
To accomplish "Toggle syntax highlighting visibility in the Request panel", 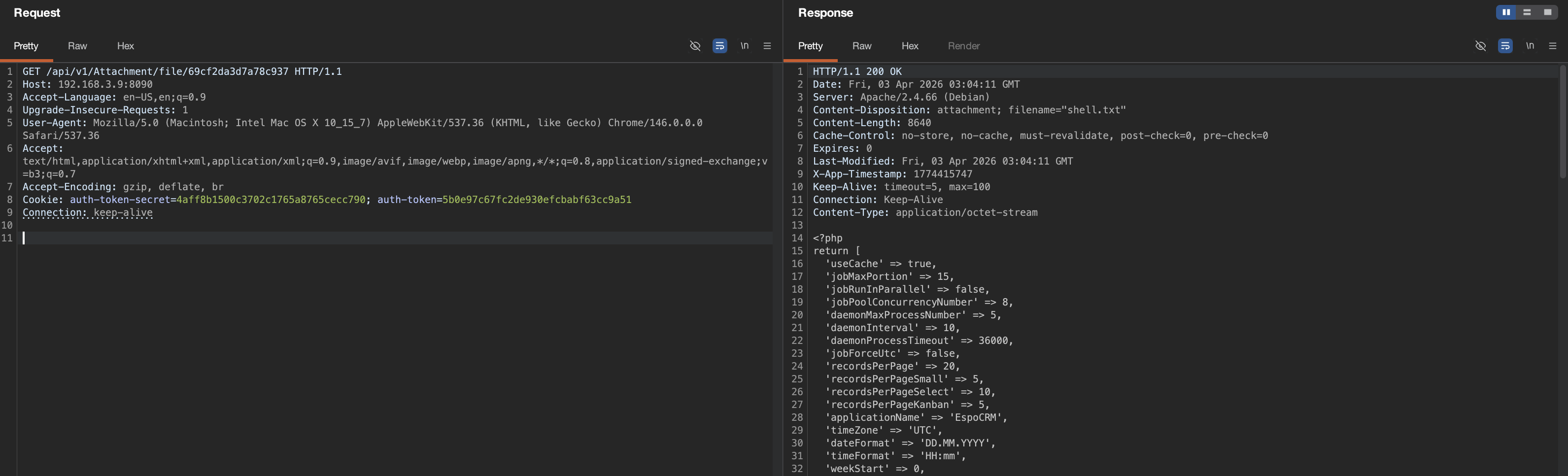I will [x=694, y=46].
